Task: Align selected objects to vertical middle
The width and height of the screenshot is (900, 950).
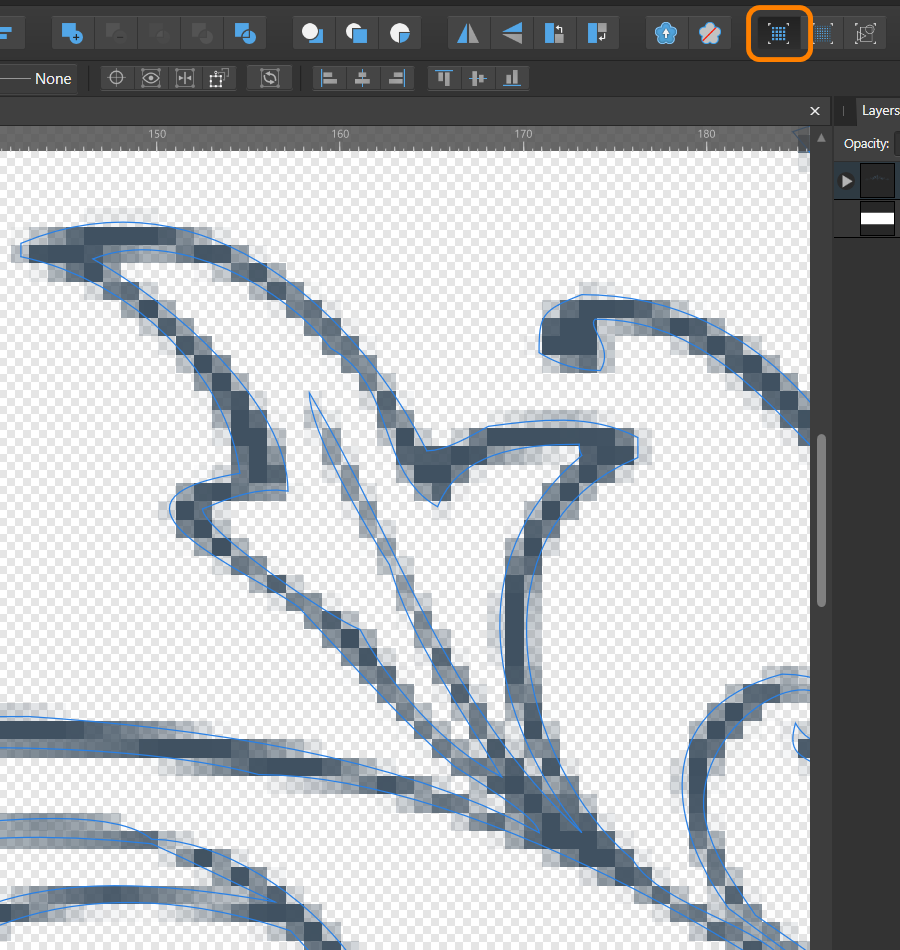Action: 478,78
